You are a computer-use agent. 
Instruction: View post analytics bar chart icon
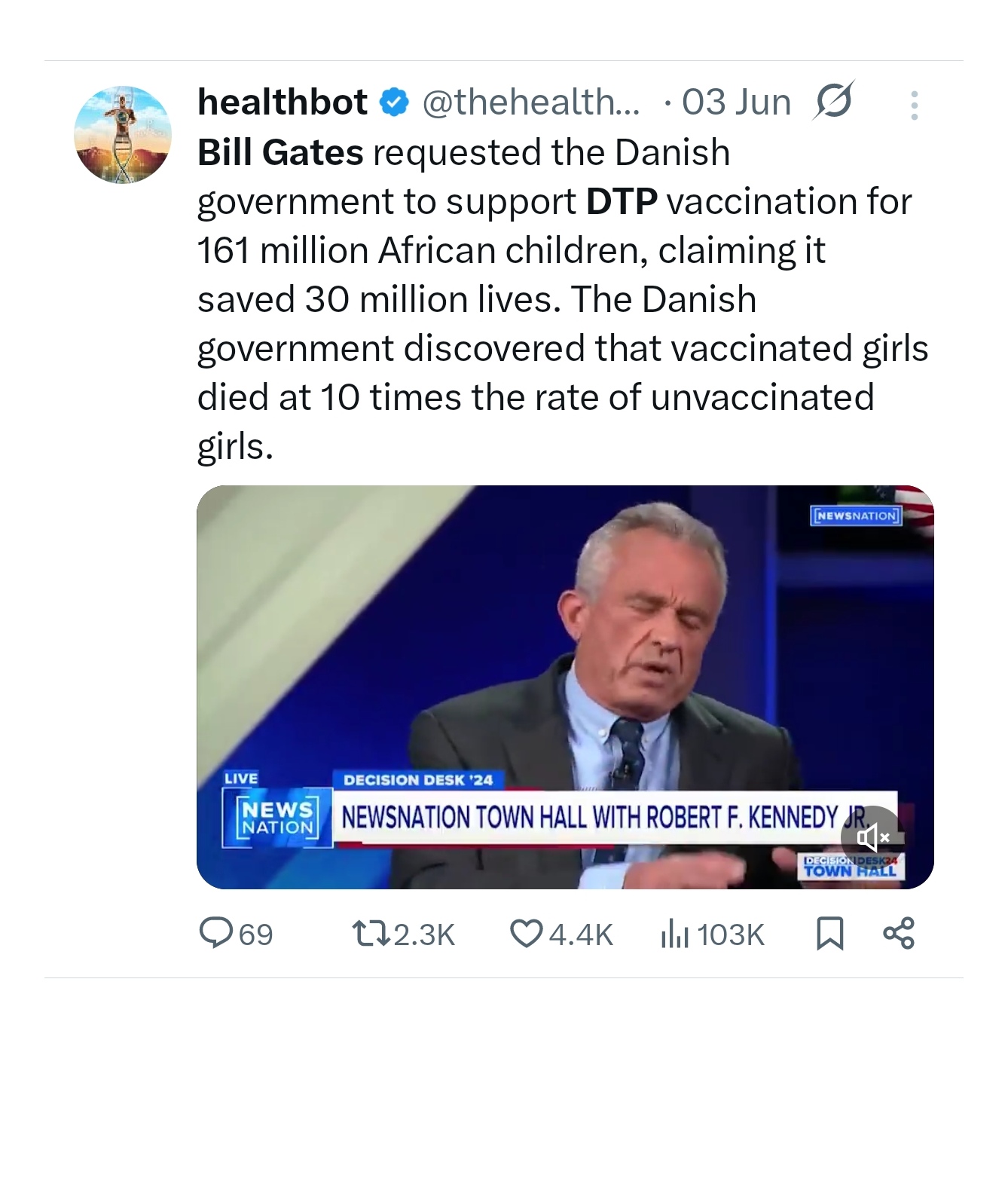coord(674,935)
